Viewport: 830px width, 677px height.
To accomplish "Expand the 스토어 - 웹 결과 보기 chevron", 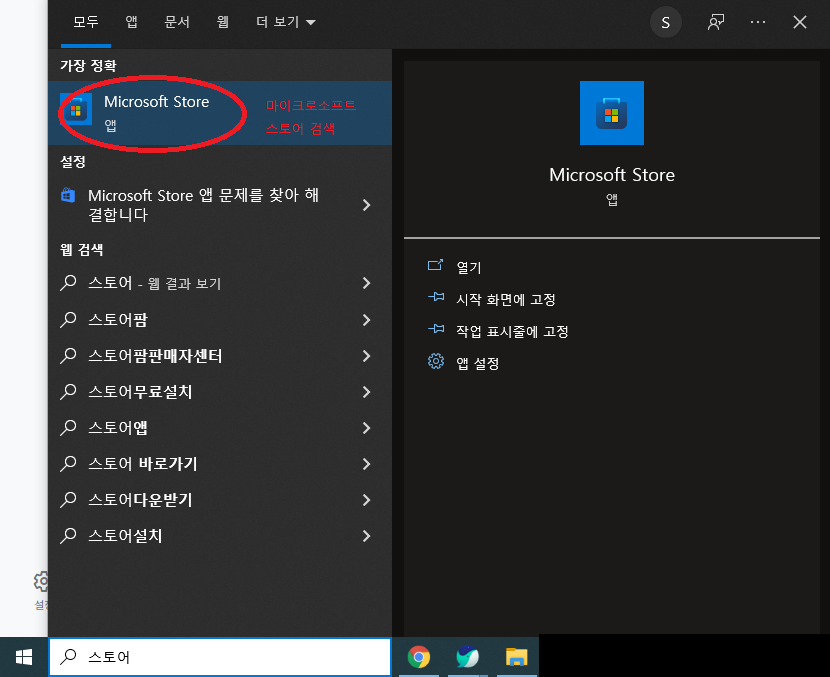I will point(368,283).
